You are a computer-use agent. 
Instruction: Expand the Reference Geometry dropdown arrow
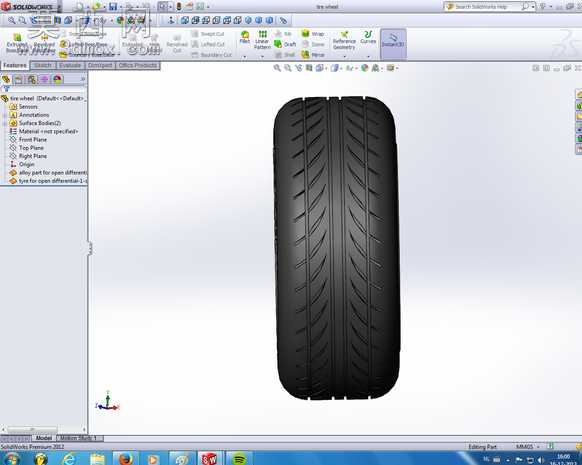point(344,57)
